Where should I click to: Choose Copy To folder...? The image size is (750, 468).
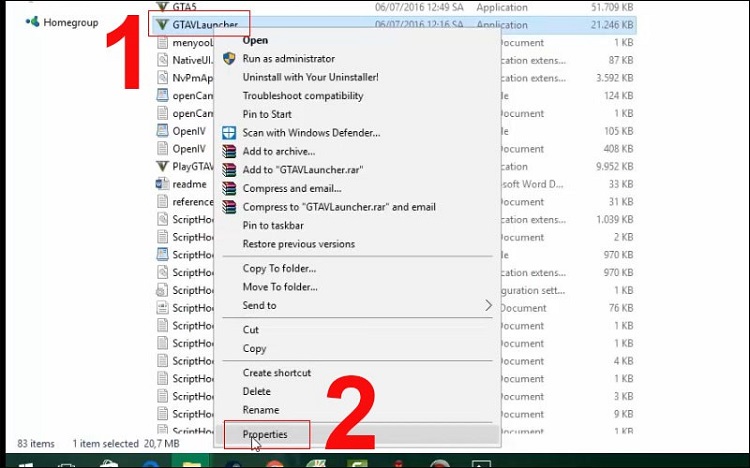[x=279, y=268]
